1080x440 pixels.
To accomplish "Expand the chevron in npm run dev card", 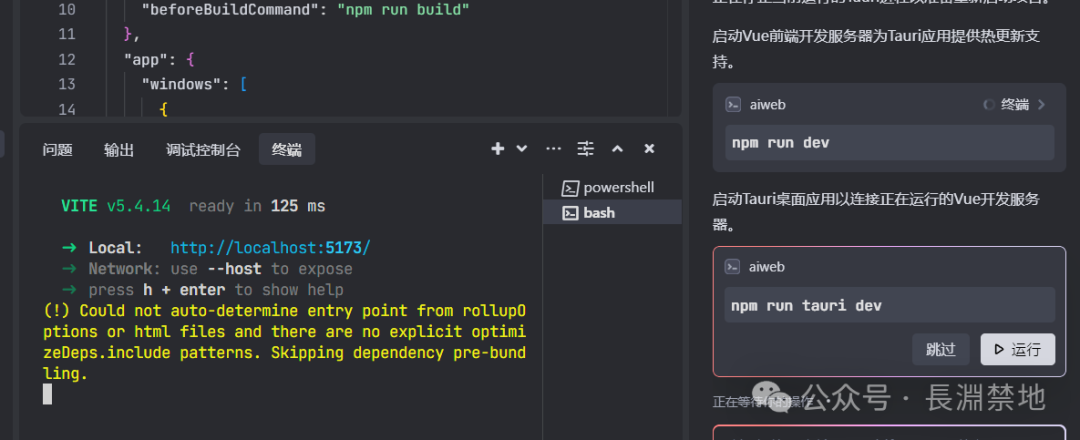I will click(1041, 105).
